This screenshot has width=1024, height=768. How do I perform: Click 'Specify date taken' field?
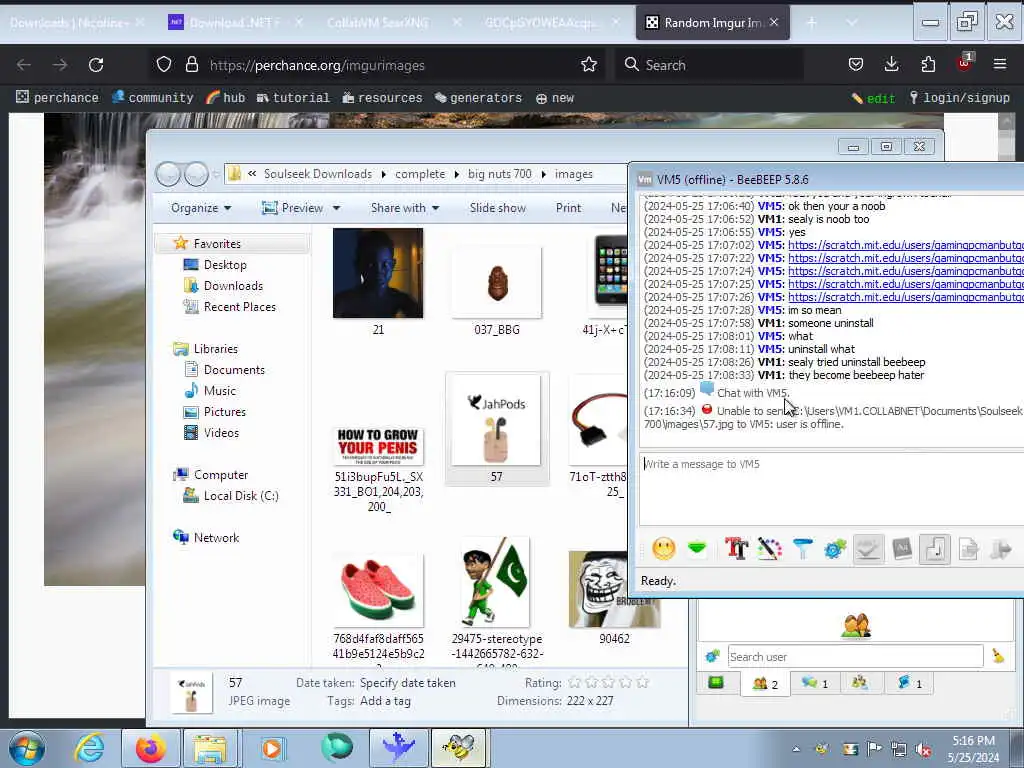[408, 682]
